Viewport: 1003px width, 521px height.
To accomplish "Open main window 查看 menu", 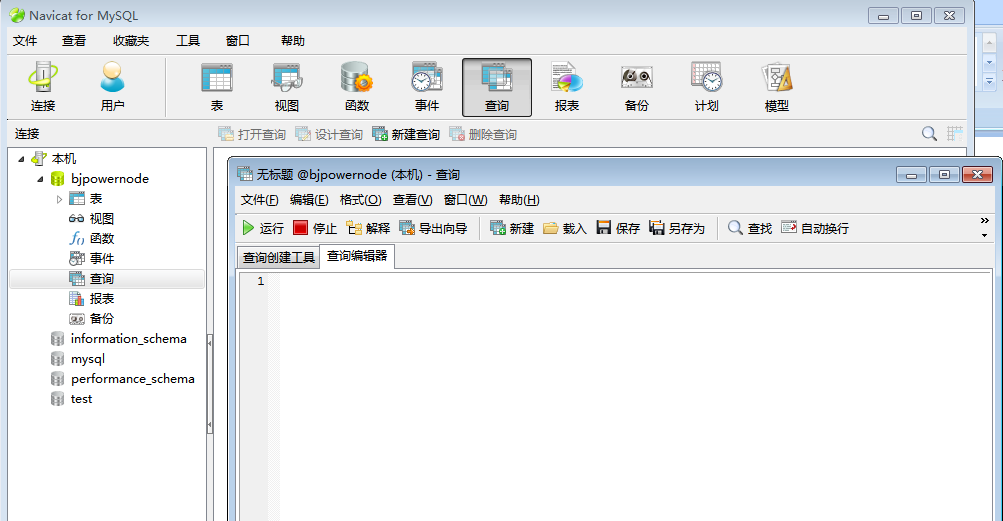I will pyautogui.click(x=74, y=41).
